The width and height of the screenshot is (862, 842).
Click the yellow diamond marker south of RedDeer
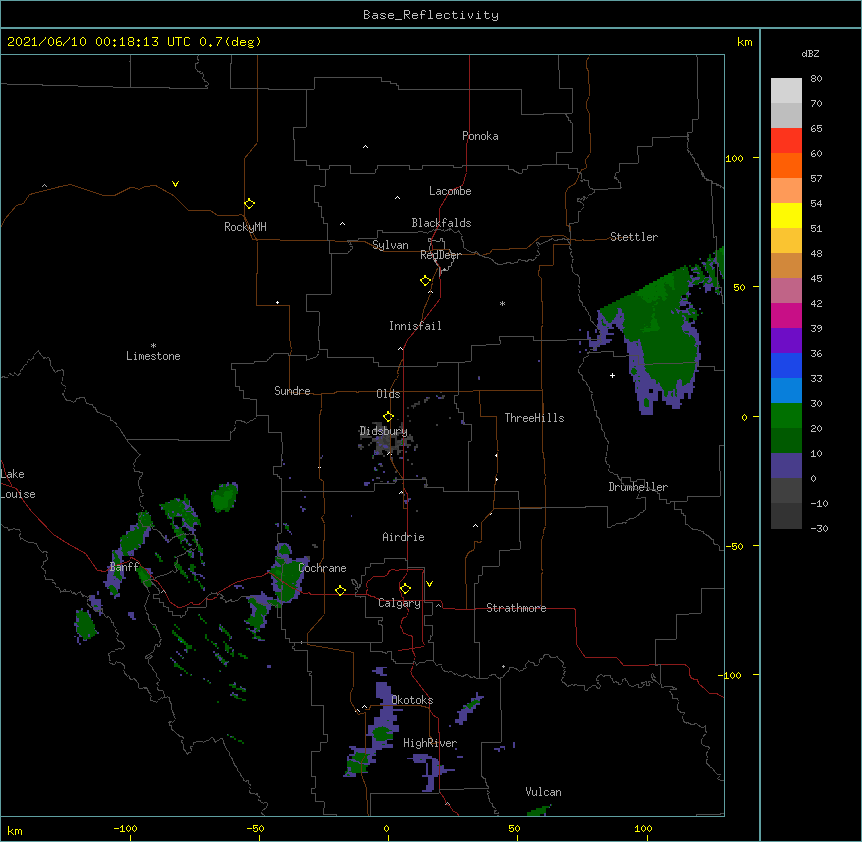pos(426,281)
